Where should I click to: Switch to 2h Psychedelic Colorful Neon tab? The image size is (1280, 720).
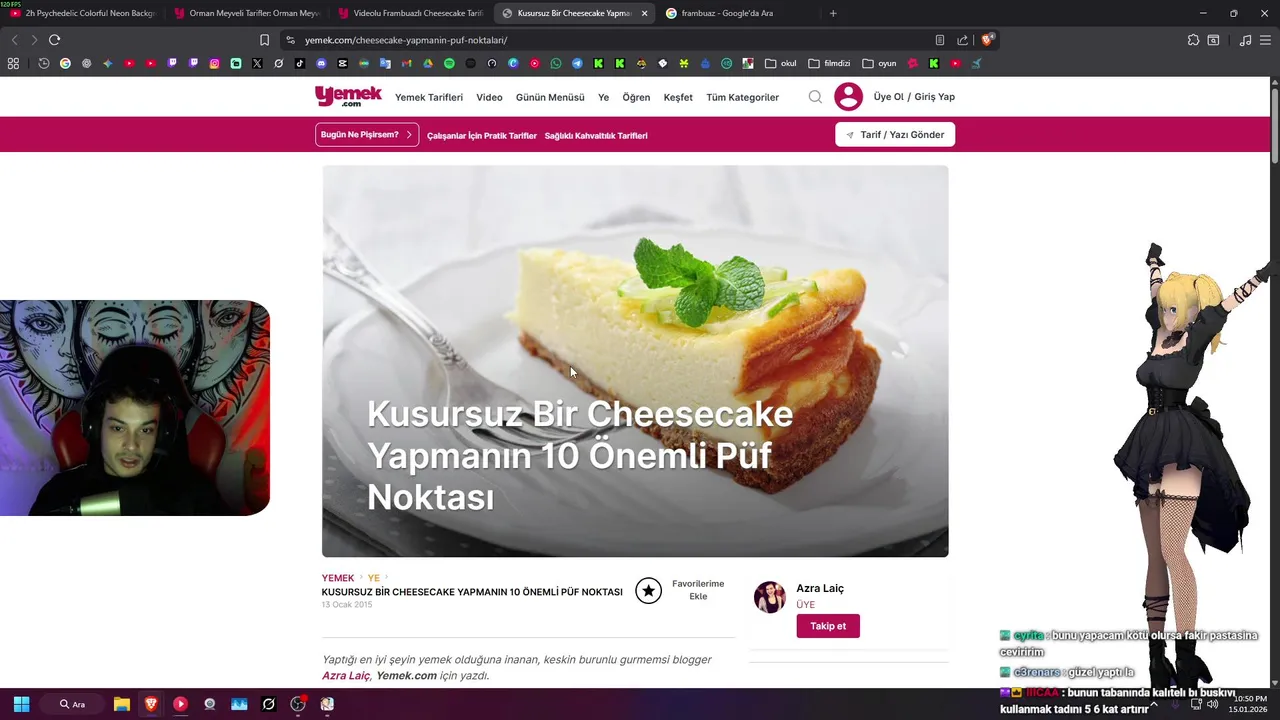(x=83, y=13)
